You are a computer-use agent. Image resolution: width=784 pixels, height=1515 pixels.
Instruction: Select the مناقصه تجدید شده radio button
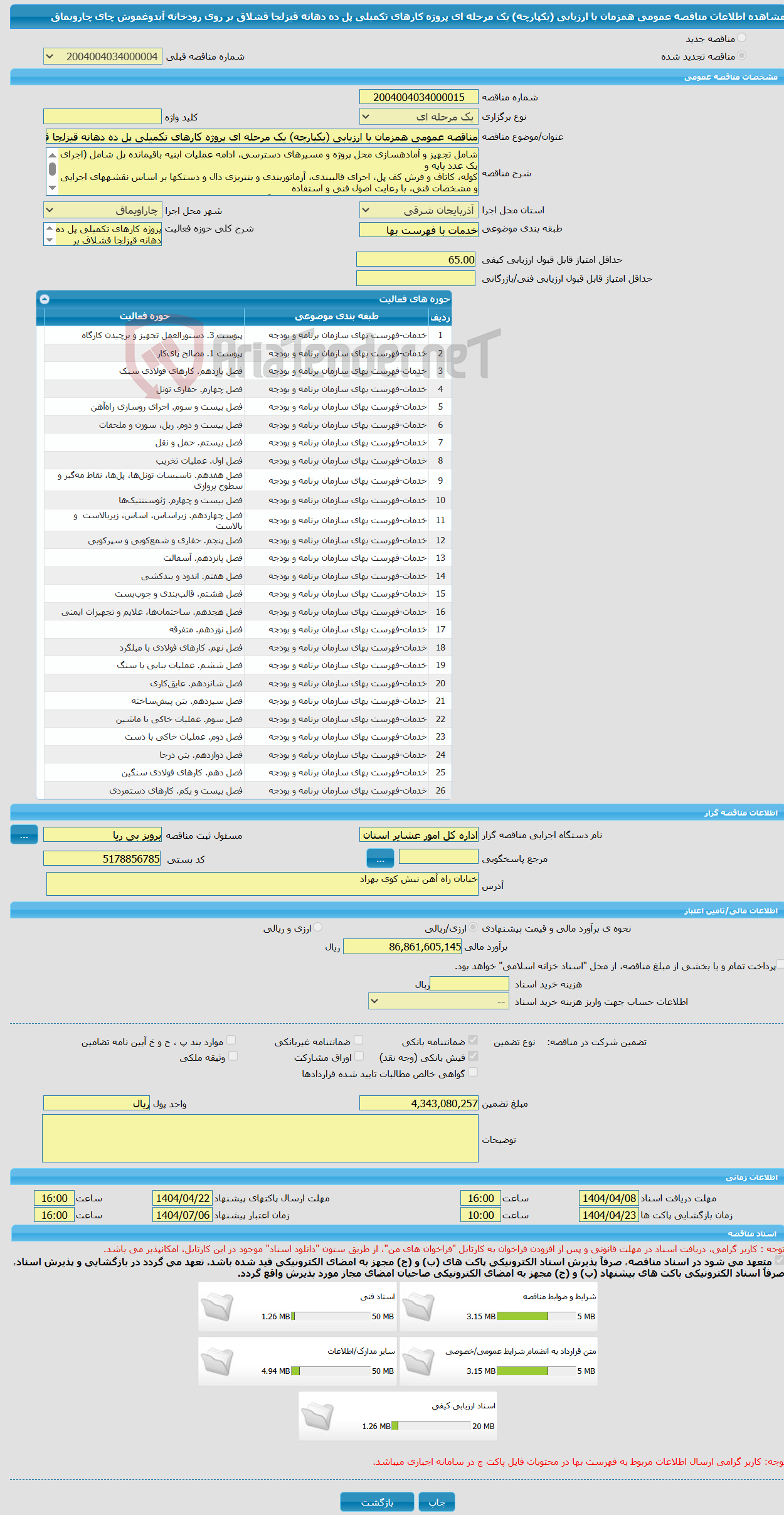click(742, 56)
